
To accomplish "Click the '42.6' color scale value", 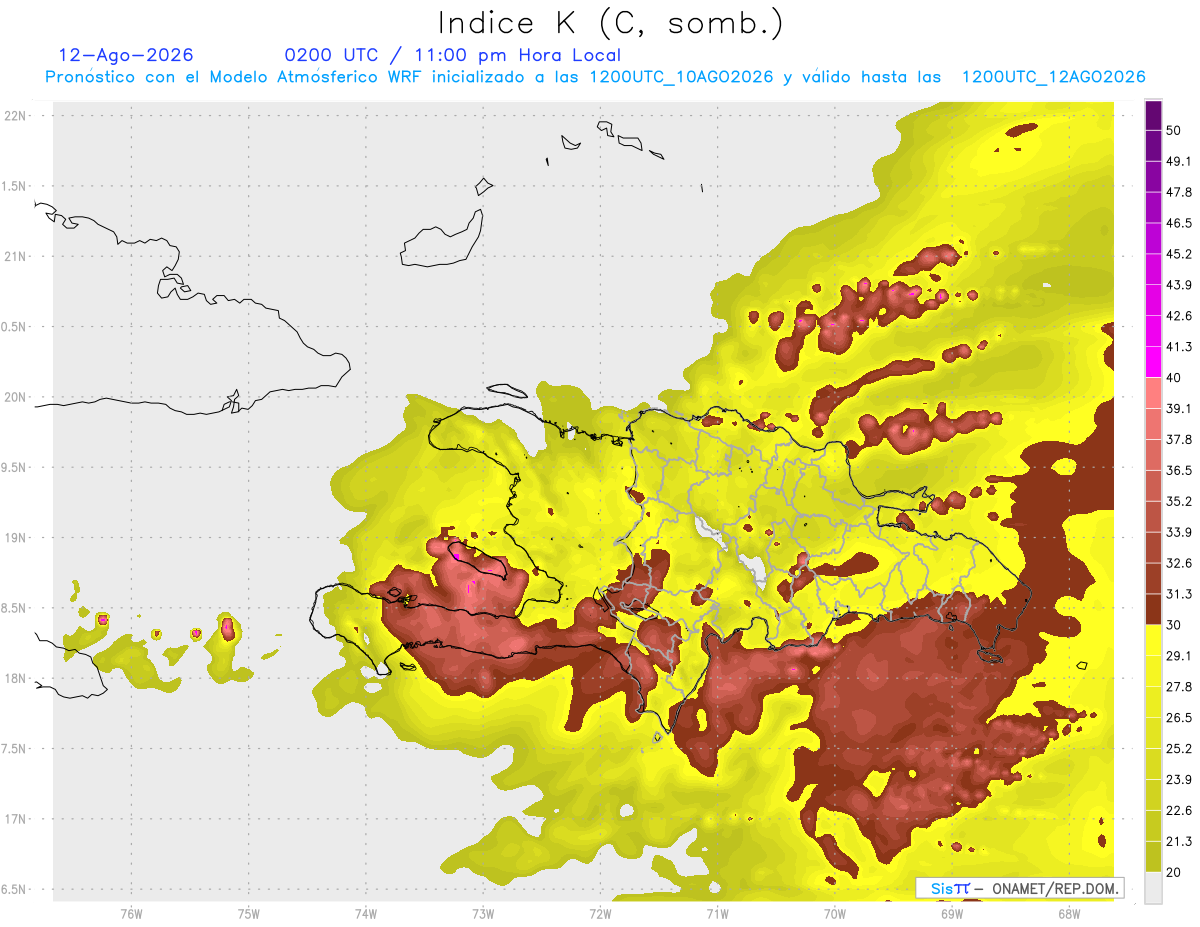I will (1179, 316).
